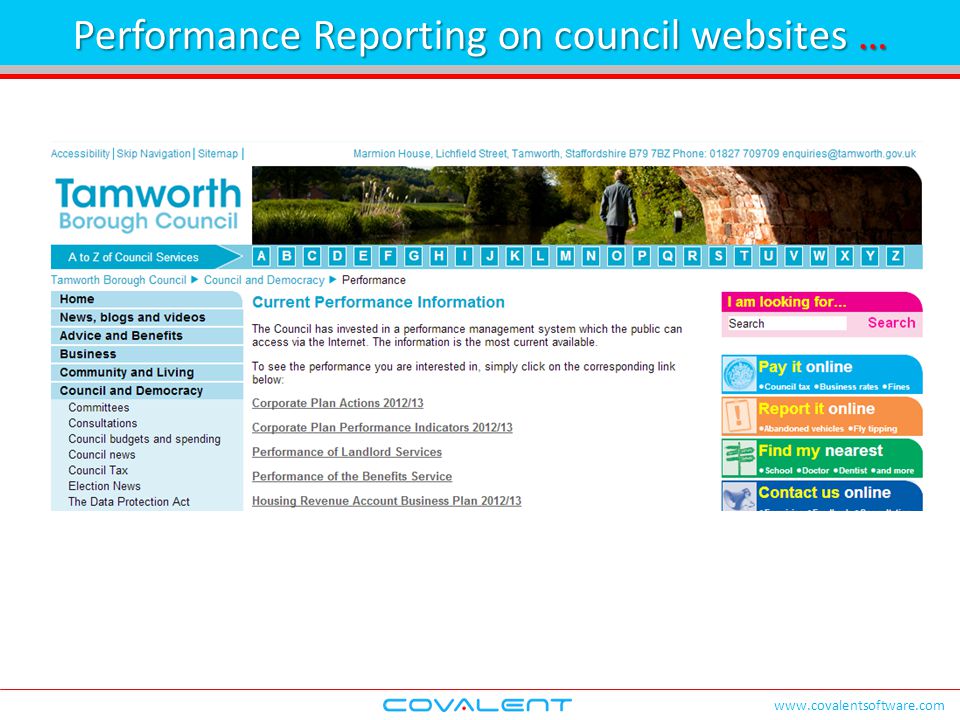Image resolution: width=960 pixels, height=720 pixels.
Task: Click the Tamworth Borough Council logo
Action: (148, 204)
